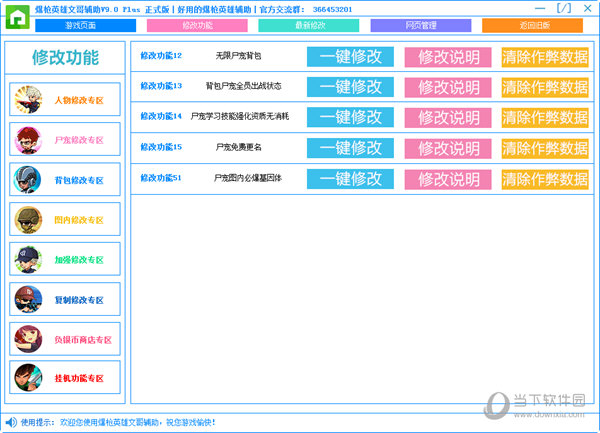Click 清除作弊数据 in 修改功能15 row
The width and height of the screenshot is (600, 433).
(545, 149)
